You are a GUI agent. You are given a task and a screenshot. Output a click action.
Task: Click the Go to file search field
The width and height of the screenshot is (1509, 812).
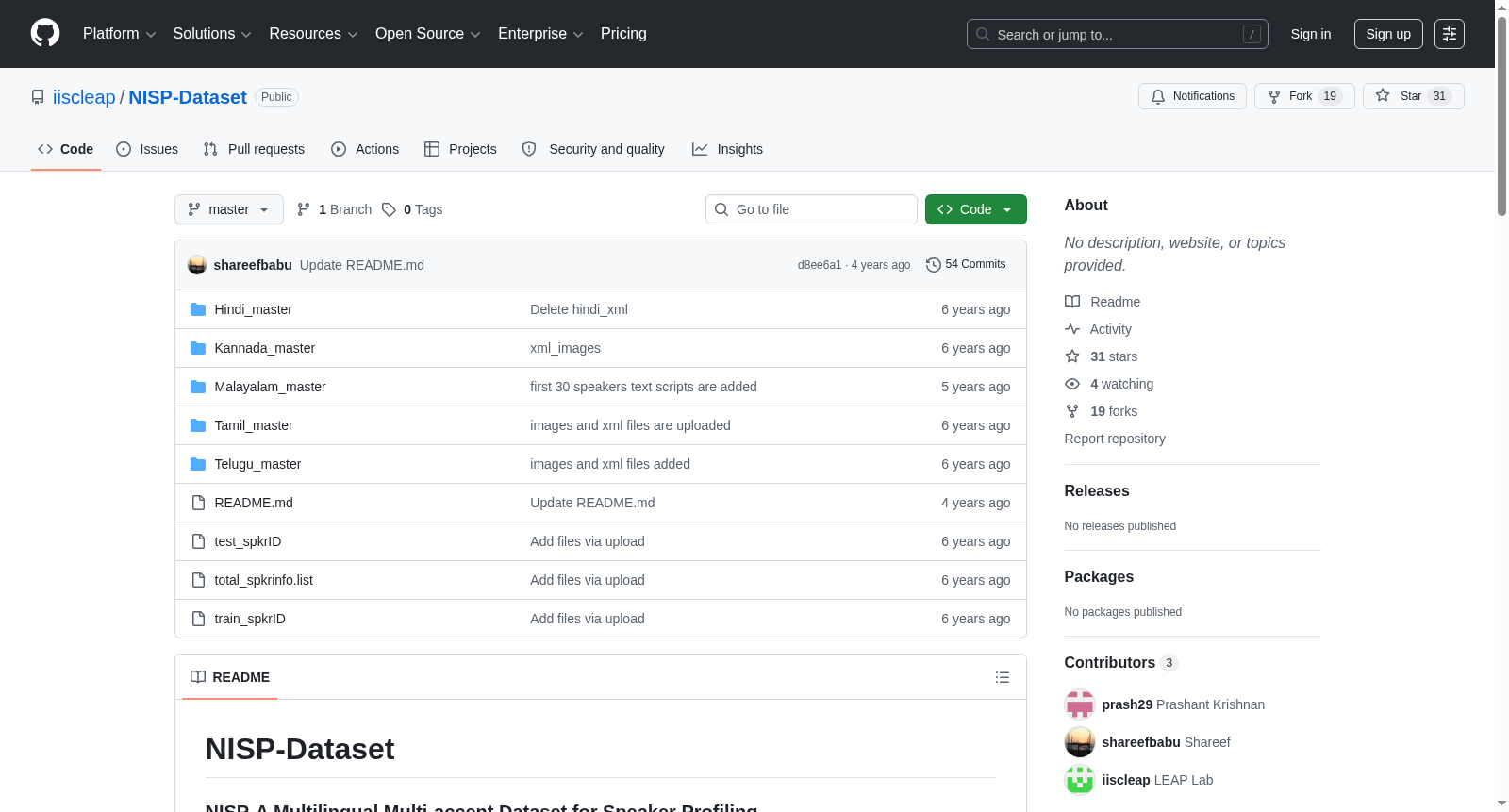(x=811, y=209)
